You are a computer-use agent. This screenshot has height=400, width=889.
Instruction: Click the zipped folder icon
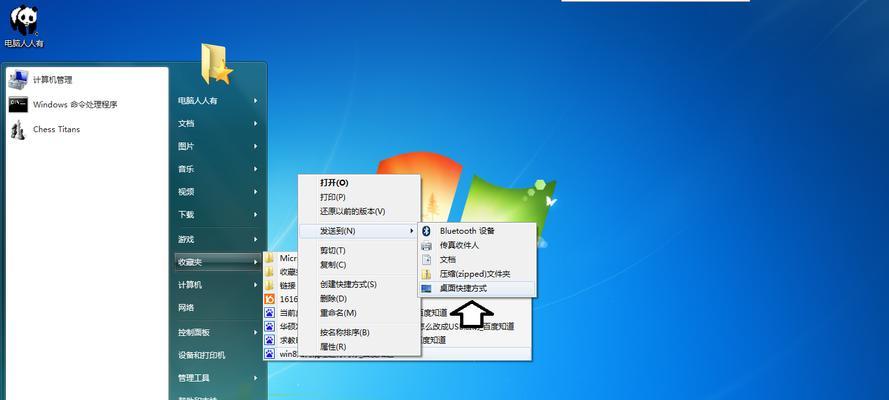pyautogui.click(x=427, y=274)
